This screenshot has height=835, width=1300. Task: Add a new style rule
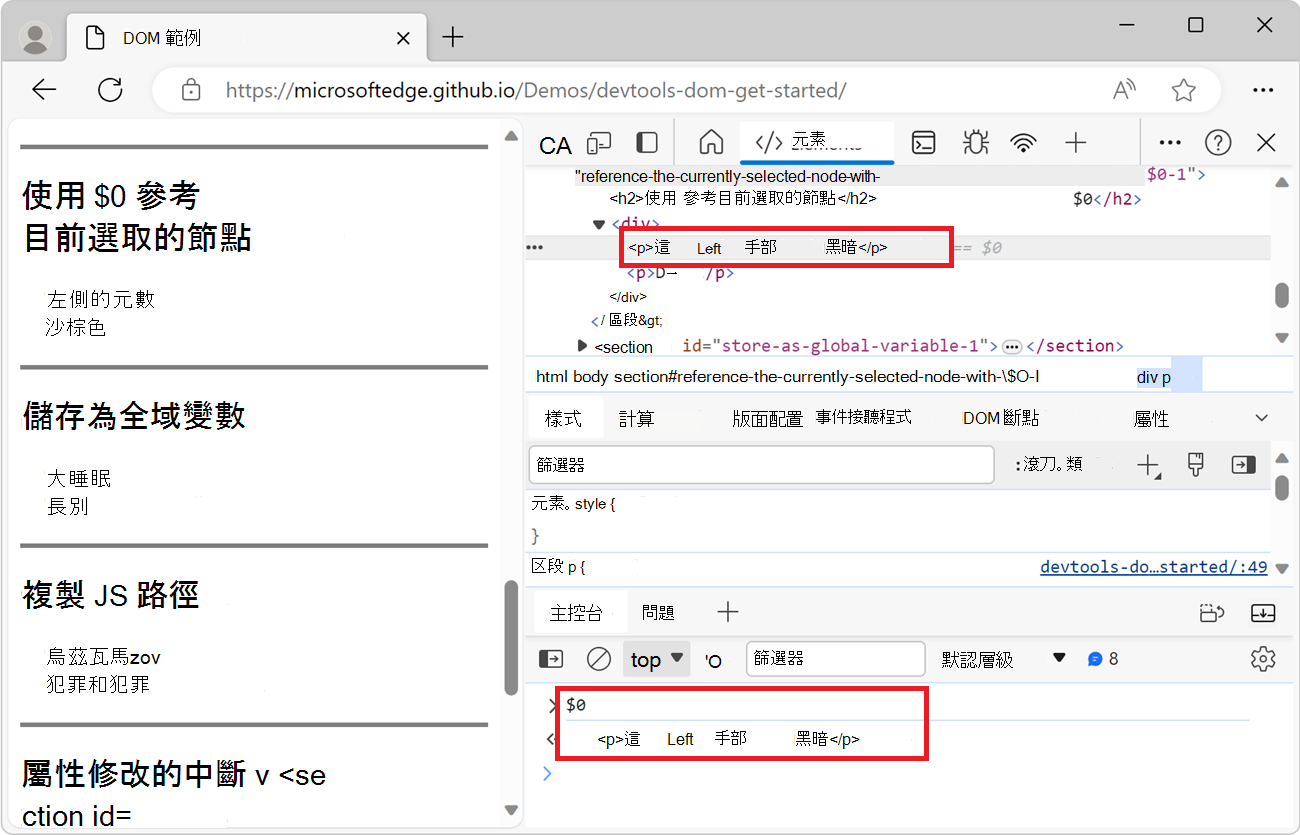click(x=1149, y=465)
